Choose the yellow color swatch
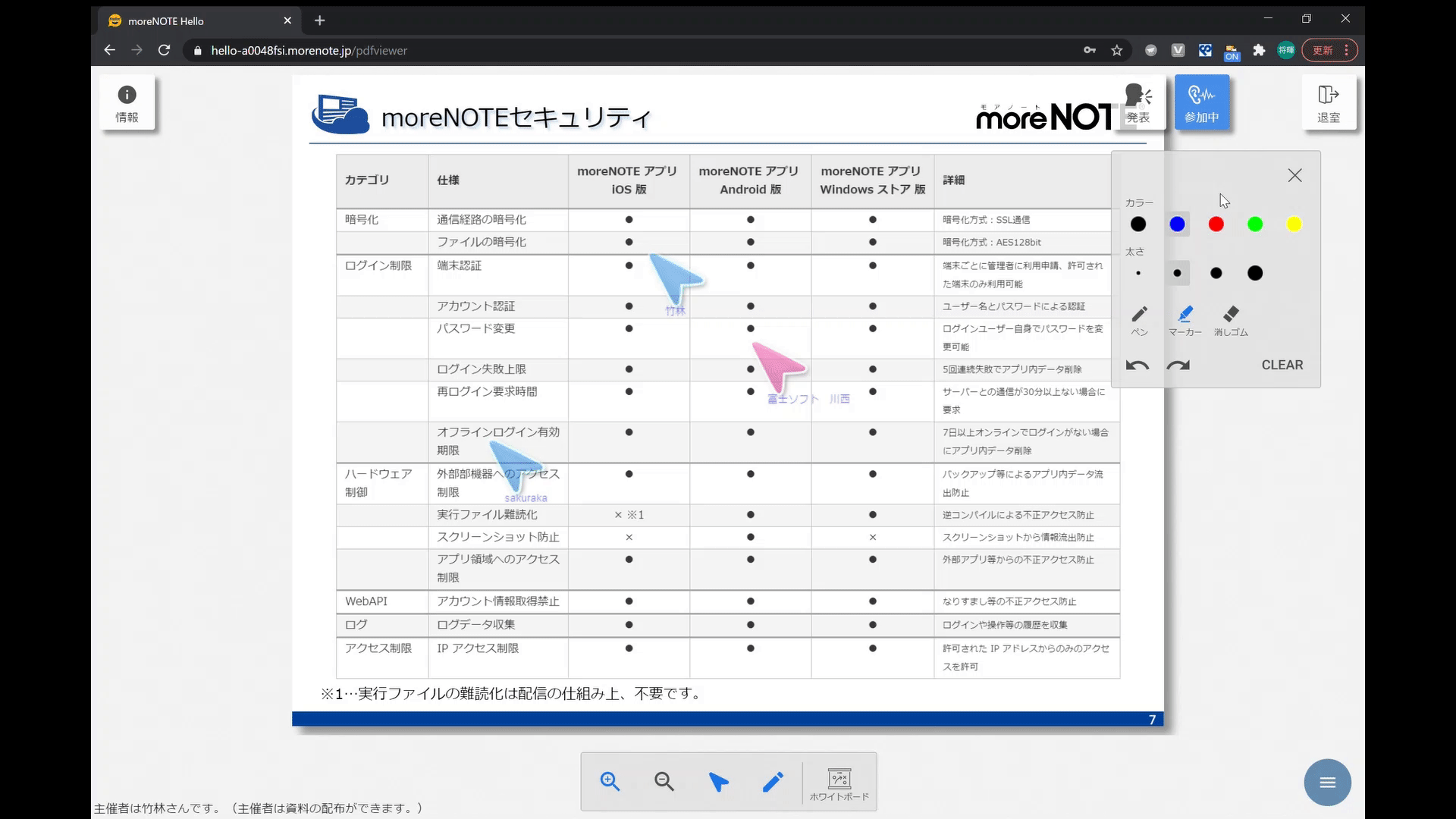 pyautogui.click(x=1294, y=224)
